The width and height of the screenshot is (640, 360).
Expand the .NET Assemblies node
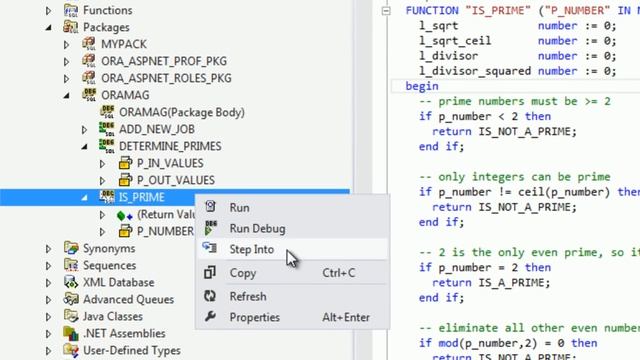48,334
